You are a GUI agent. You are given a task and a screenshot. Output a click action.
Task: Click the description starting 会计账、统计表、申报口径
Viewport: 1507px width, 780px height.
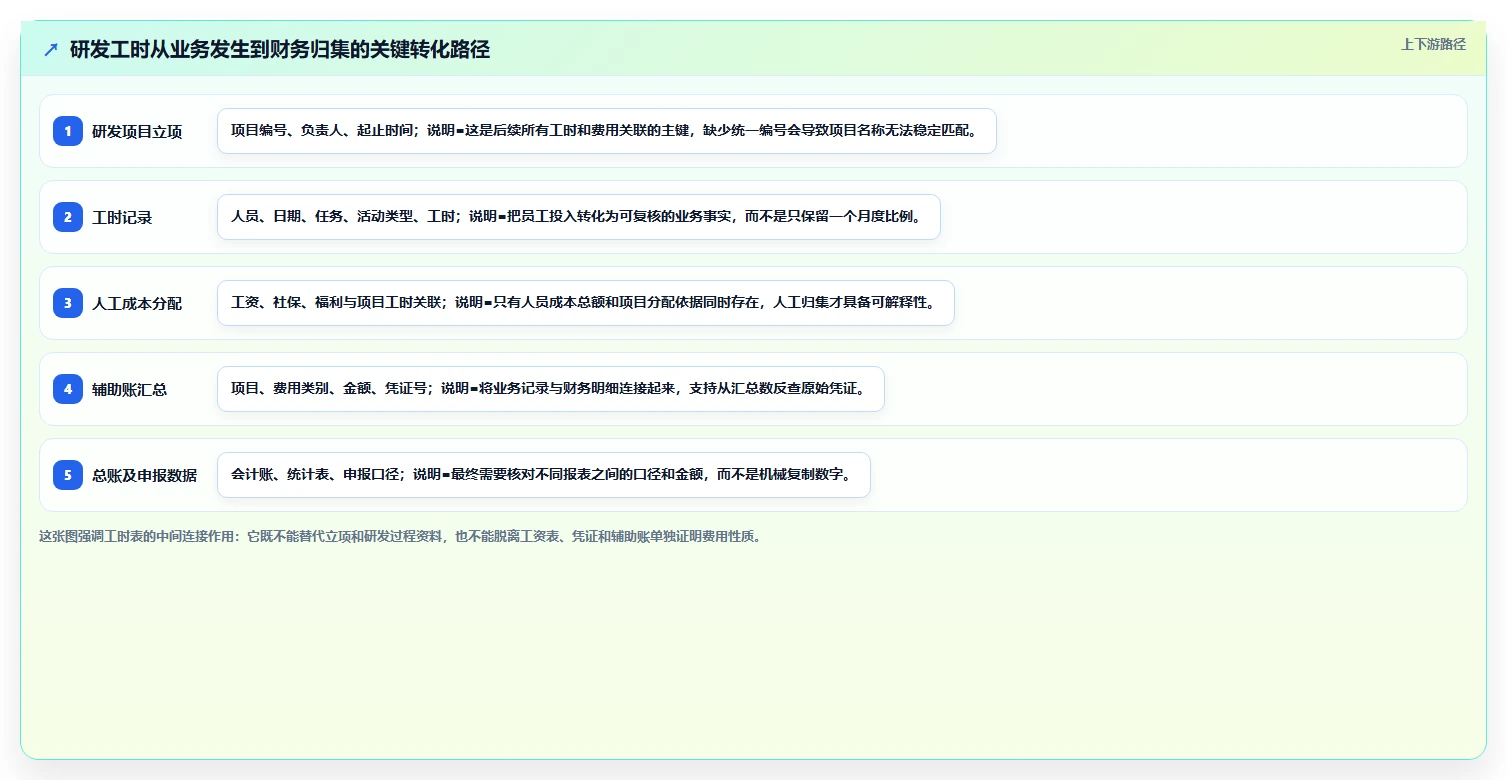[x=544, y=475]
